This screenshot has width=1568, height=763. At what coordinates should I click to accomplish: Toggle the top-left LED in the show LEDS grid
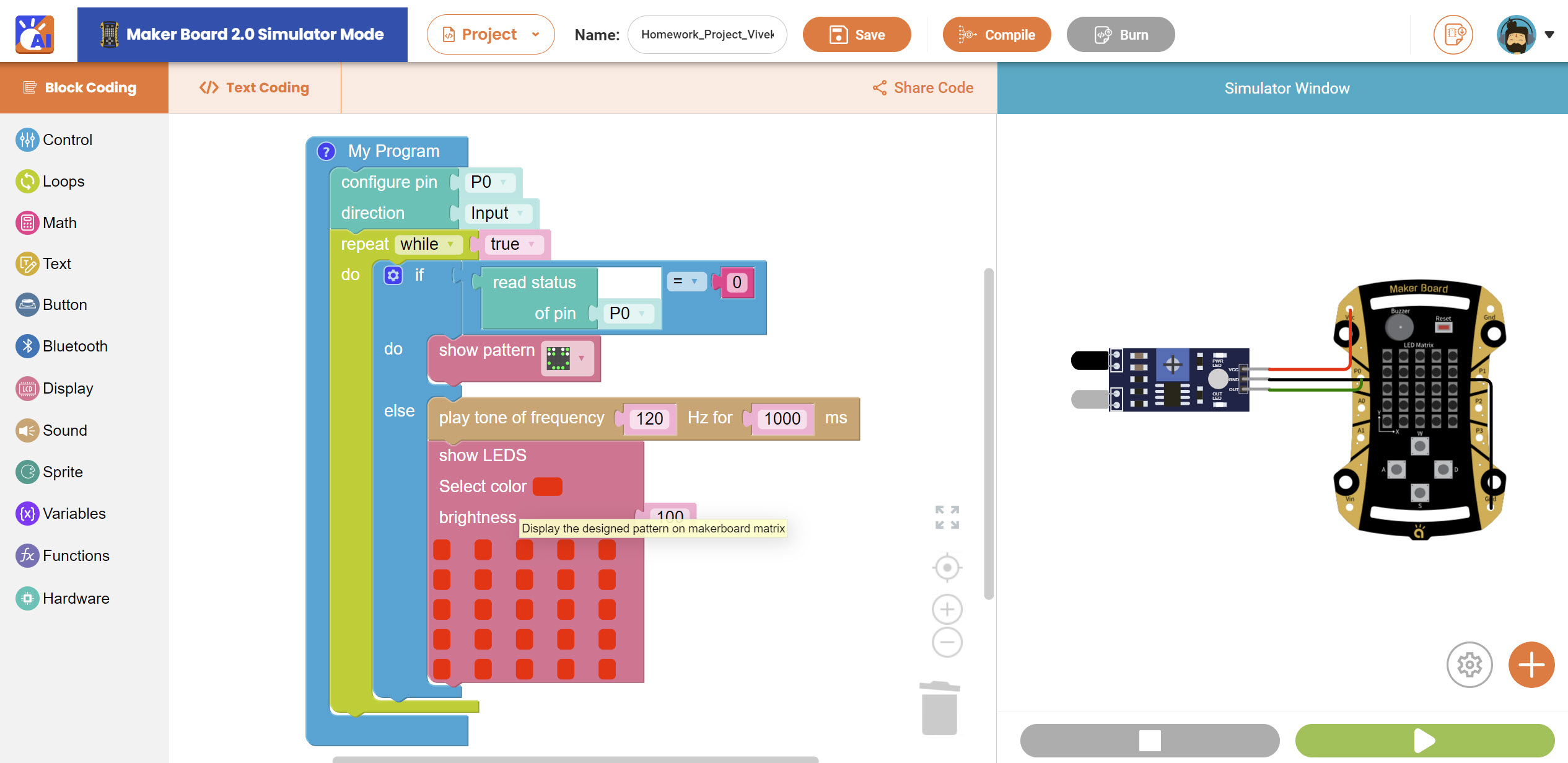pyautogui.click(x=442, y=550)
